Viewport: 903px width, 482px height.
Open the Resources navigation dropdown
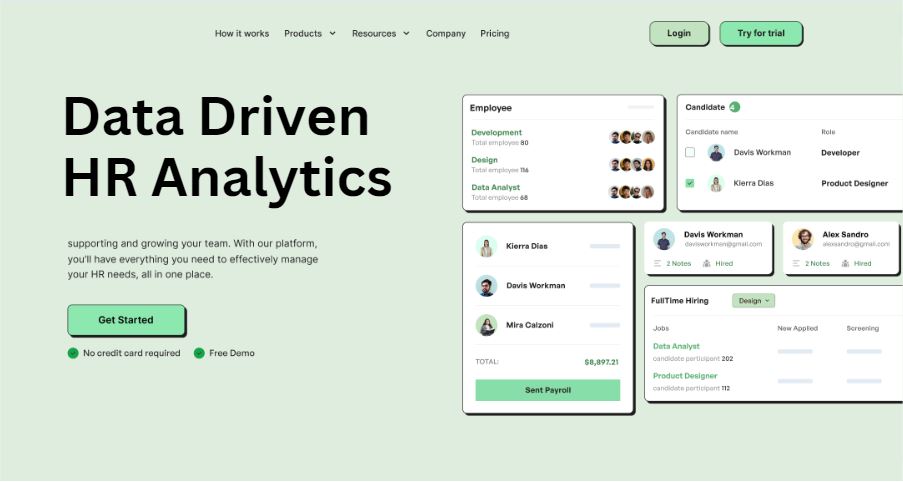(380, 33)
